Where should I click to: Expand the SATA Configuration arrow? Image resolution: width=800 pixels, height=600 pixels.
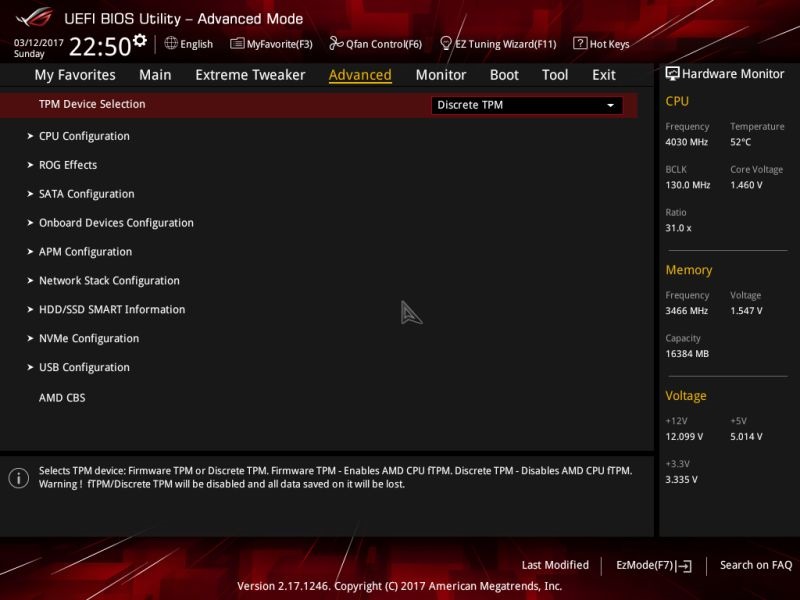point(30,194)
